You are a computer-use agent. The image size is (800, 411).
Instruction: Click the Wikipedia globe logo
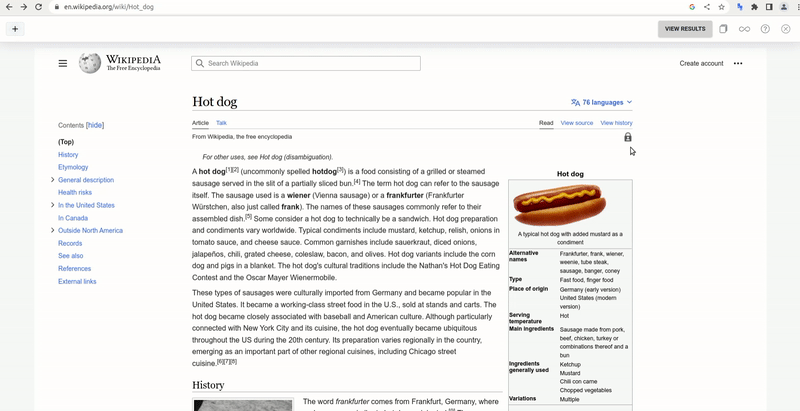click(90, 63)
